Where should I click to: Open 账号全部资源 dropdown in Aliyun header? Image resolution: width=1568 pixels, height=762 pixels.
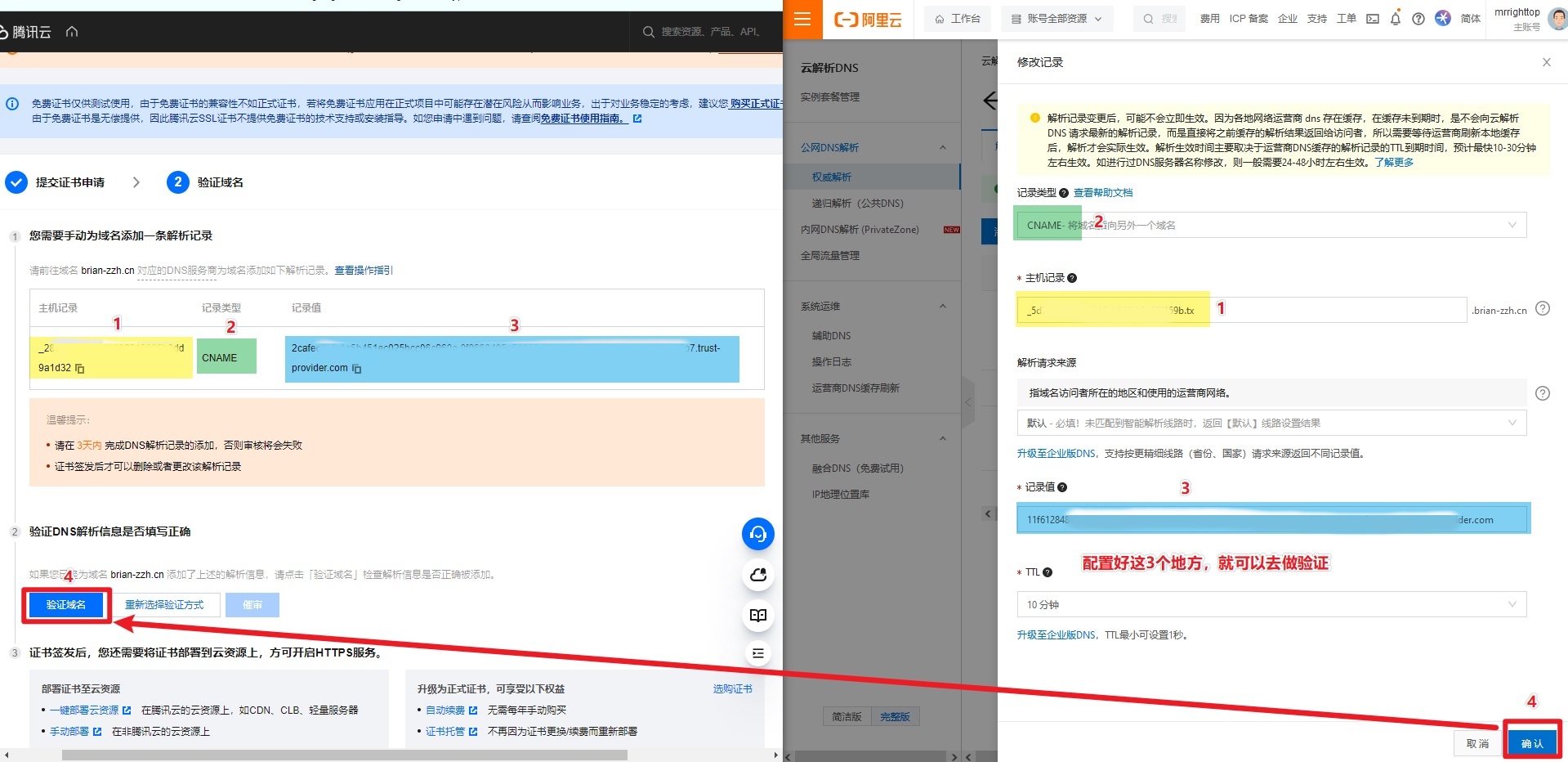[x=1057, y=19]
